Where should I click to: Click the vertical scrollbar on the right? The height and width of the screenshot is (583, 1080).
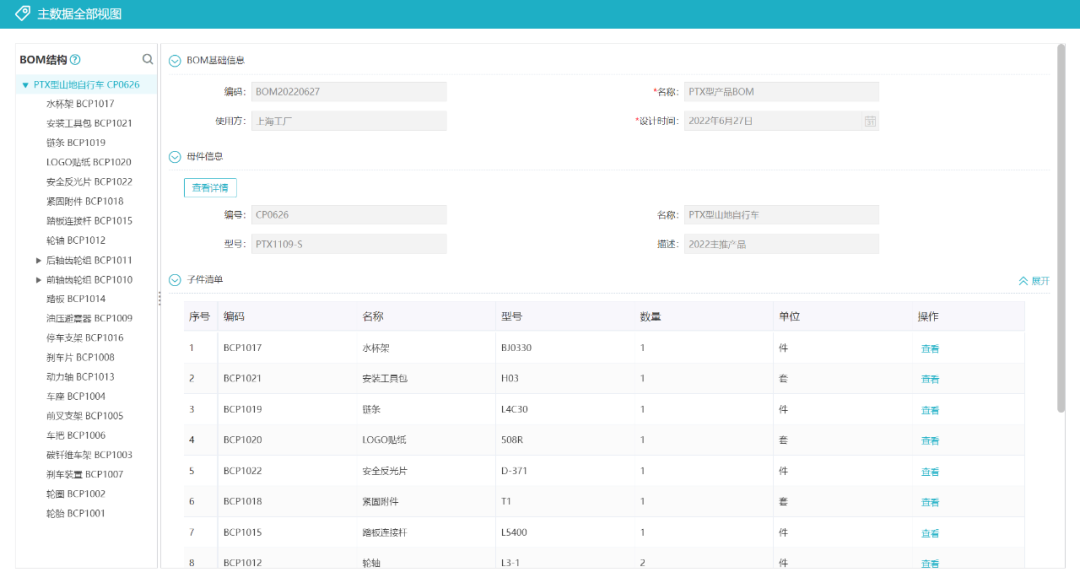pos(1061,230)
